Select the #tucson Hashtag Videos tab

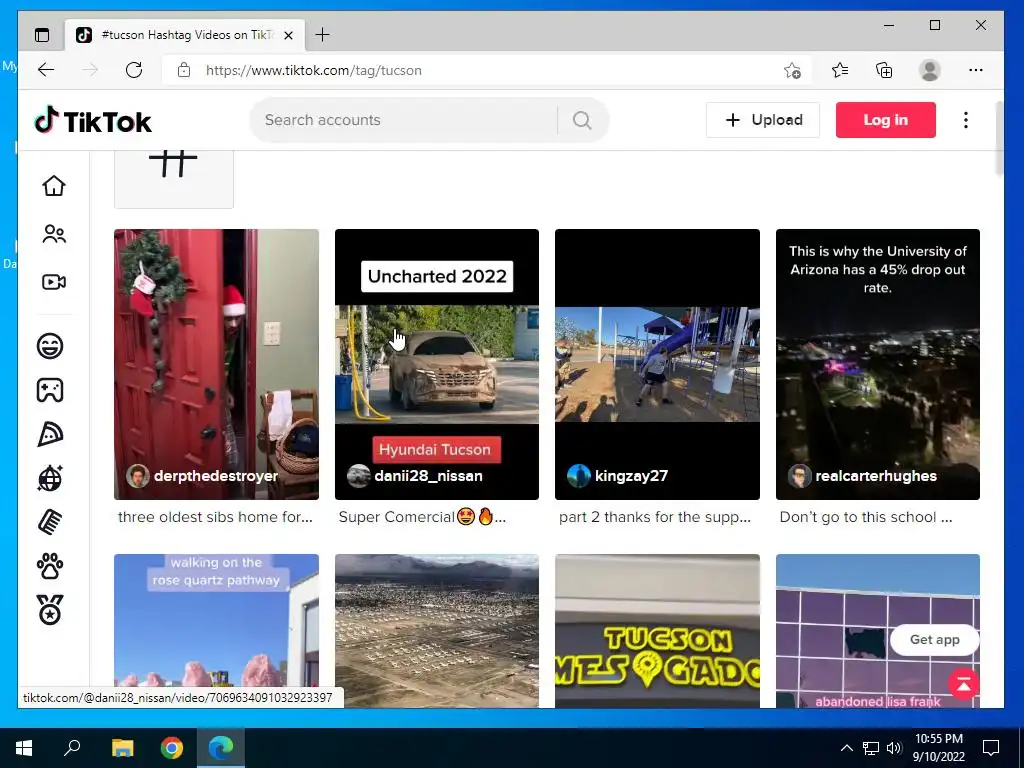tap(185, 35)
